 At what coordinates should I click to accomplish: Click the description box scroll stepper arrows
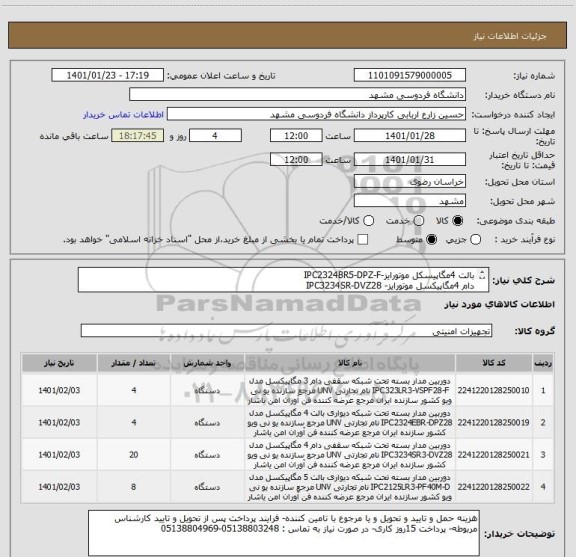[x=482, y=275]
